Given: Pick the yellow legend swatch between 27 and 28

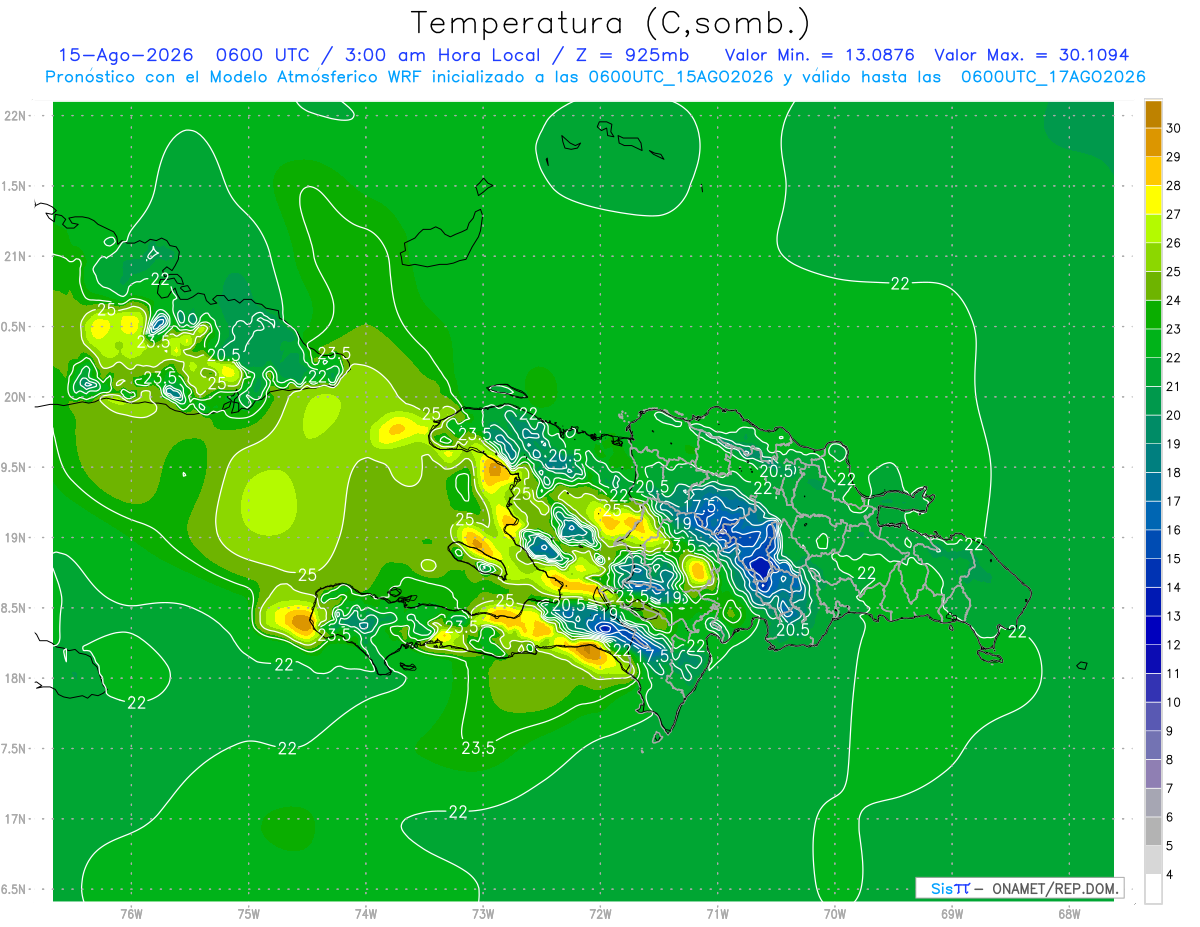Looking at the screenshot, I should [1153, 200].
